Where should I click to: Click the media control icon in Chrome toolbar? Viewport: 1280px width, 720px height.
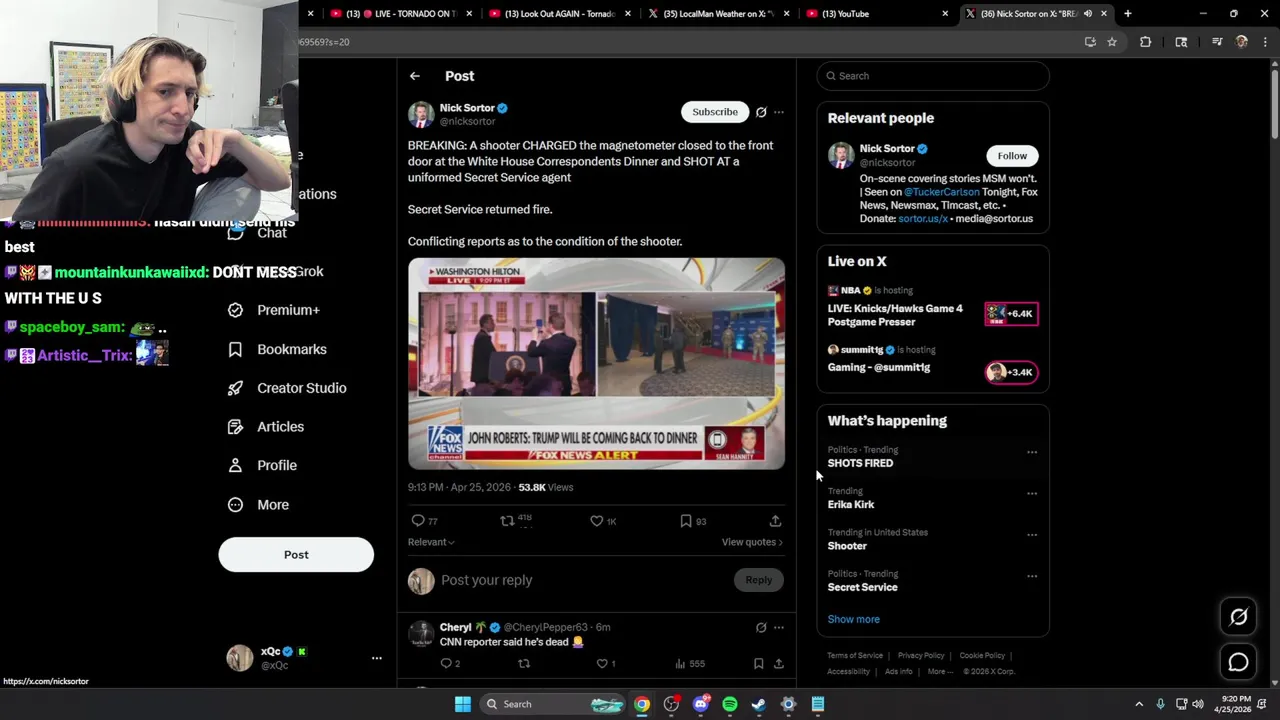(x=1217, y=42)
